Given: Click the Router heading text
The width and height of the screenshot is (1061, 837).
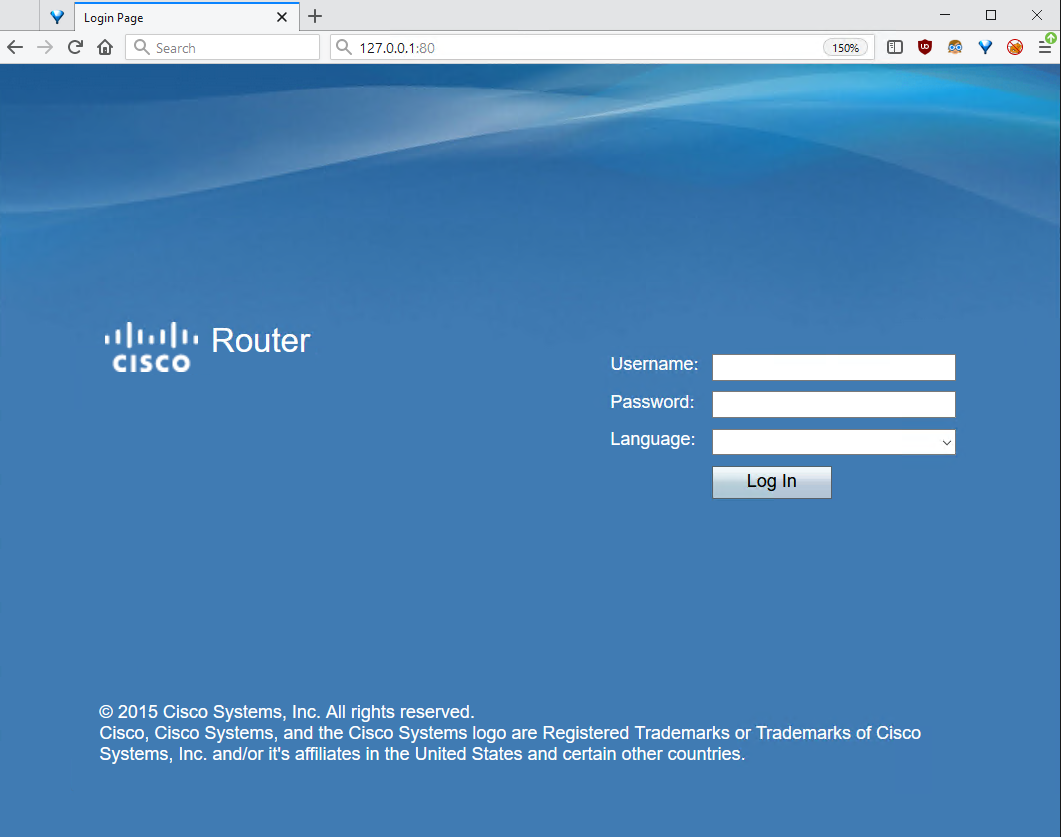Looking at the screenshot, I should pos(261,340).
